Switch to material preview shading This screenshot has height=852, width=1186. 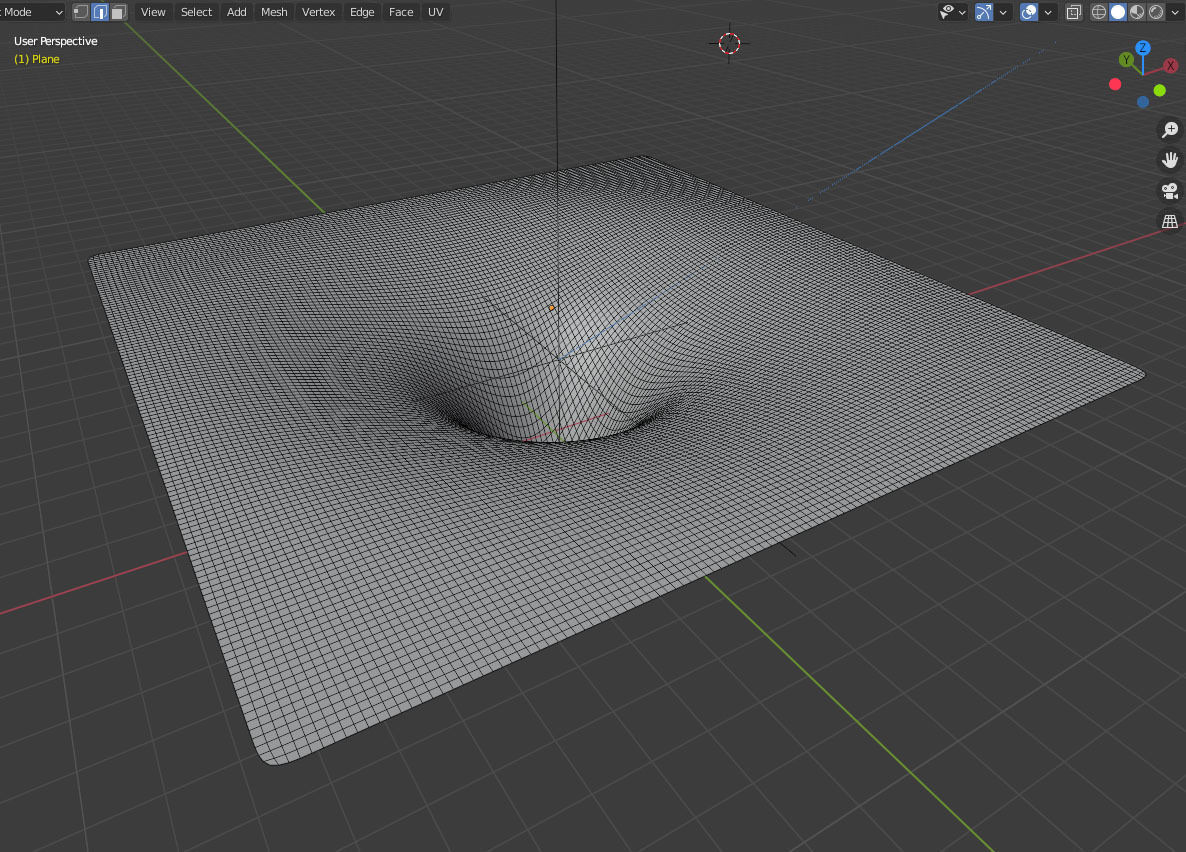click(1137, 12)
